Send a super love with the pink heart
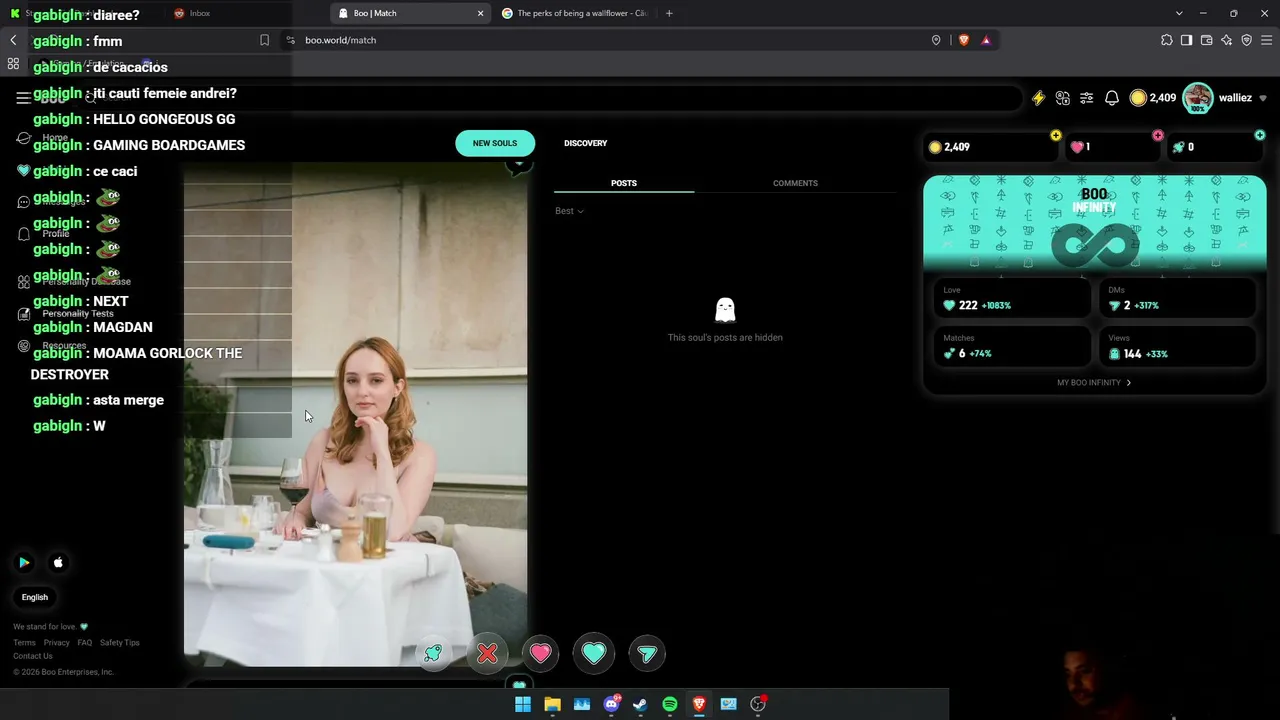The width and height of the screenshot is (1280, 720). (x=540, y=653)
